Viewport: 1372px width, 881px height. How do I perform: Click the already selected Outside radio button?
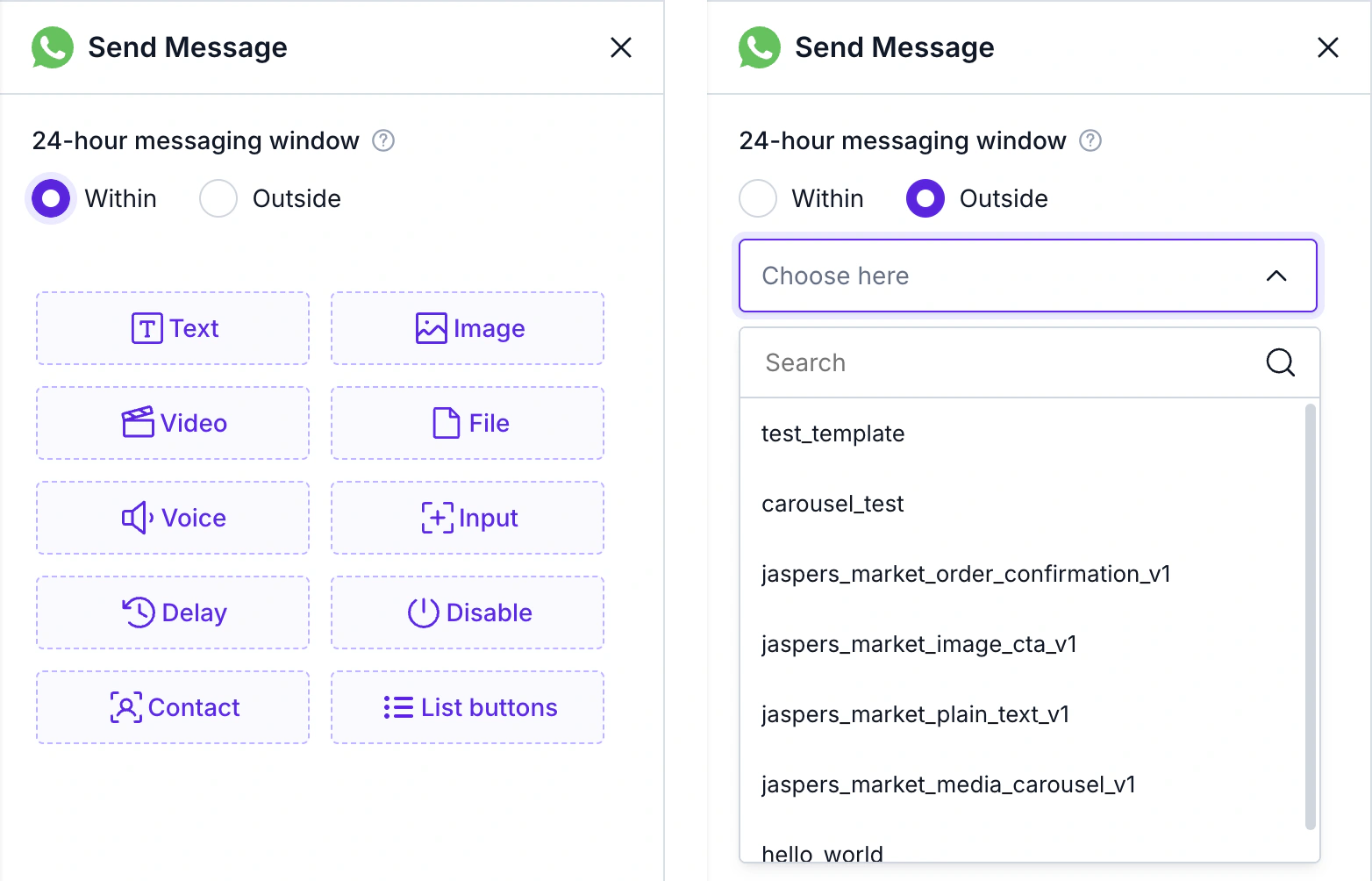(925, 198)
